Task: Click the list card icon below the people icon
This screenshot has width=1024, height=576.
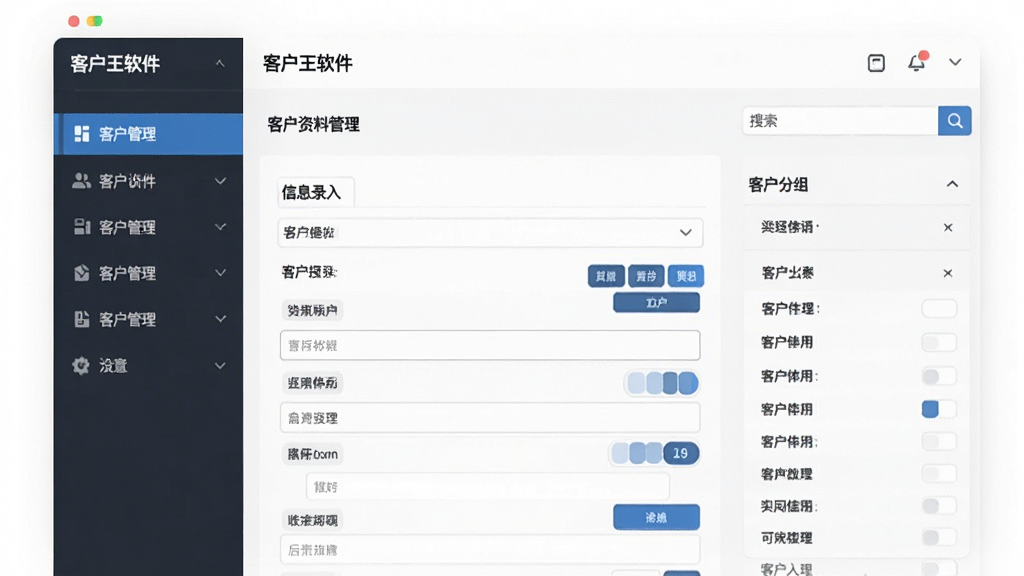Action: point(82,227)
